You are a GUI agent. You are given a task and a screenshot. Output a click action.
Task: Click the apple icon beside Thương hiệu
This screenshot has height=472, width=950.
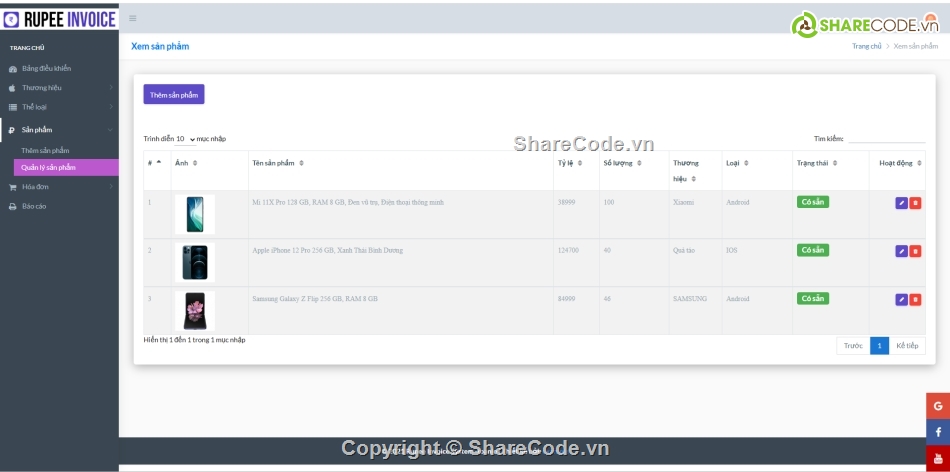coord(12,88)
